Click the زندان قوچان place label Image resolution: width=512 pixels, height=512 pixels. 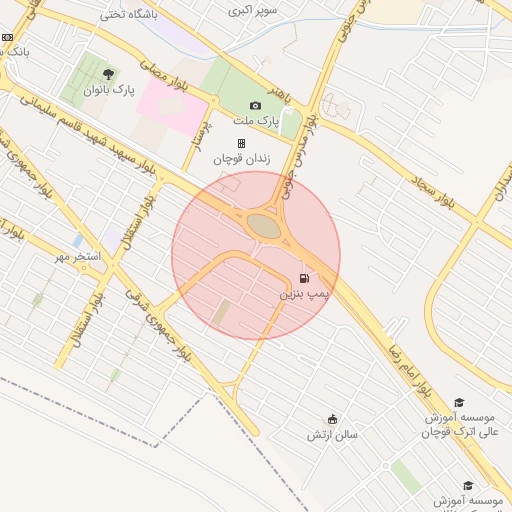242,159
